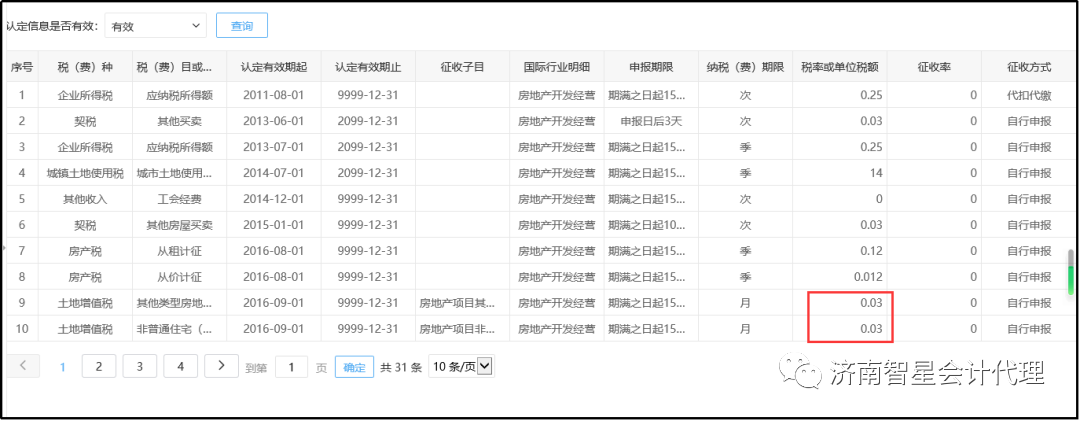Click the 税（费）种 column header
The width and height of the screenshot is (1080, 421).
[x=85, y=67]
